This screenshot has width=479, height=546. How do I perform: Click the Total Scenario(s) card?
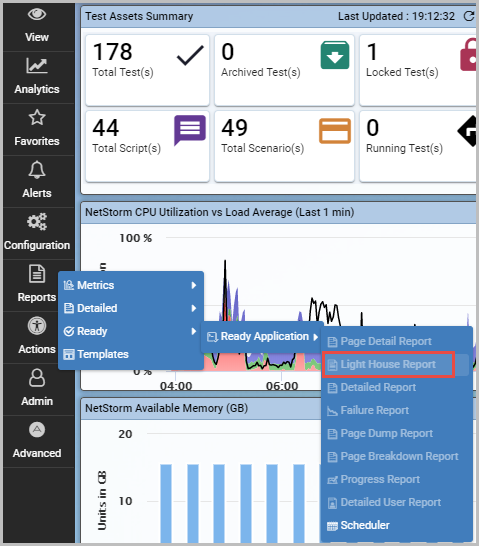284,146
